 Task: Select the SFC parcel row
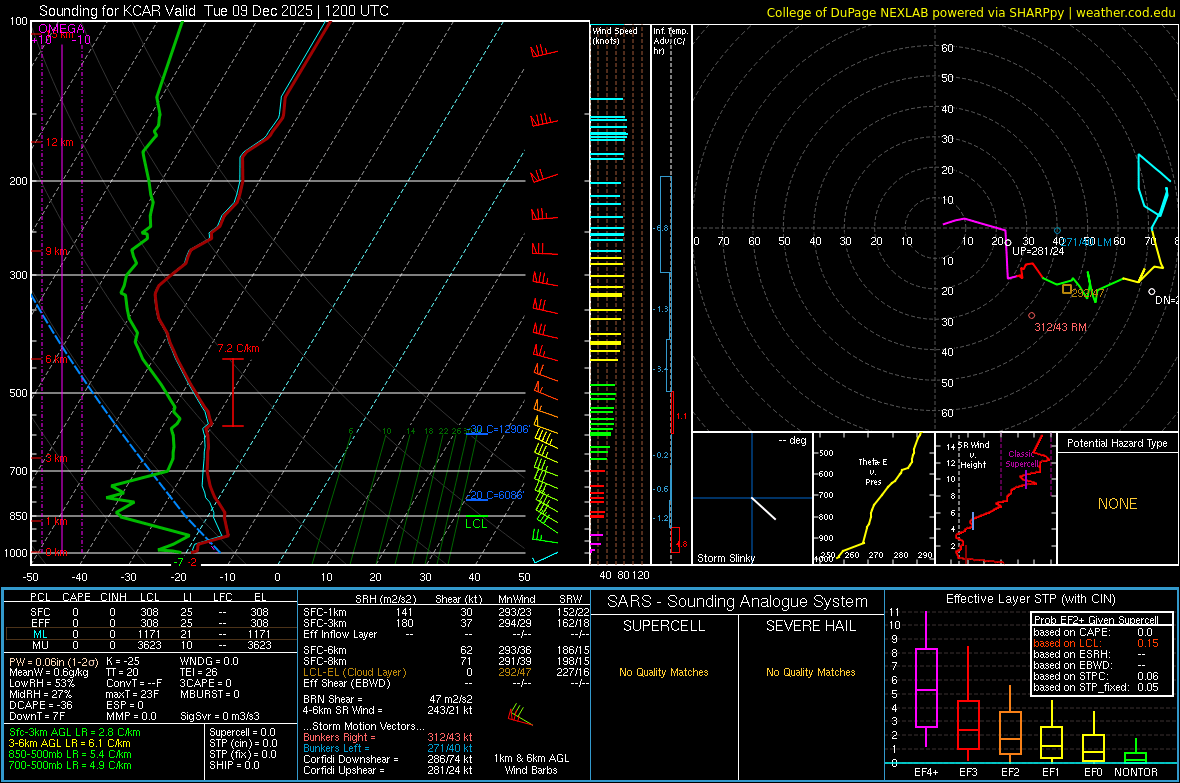(x=149, y=612)
